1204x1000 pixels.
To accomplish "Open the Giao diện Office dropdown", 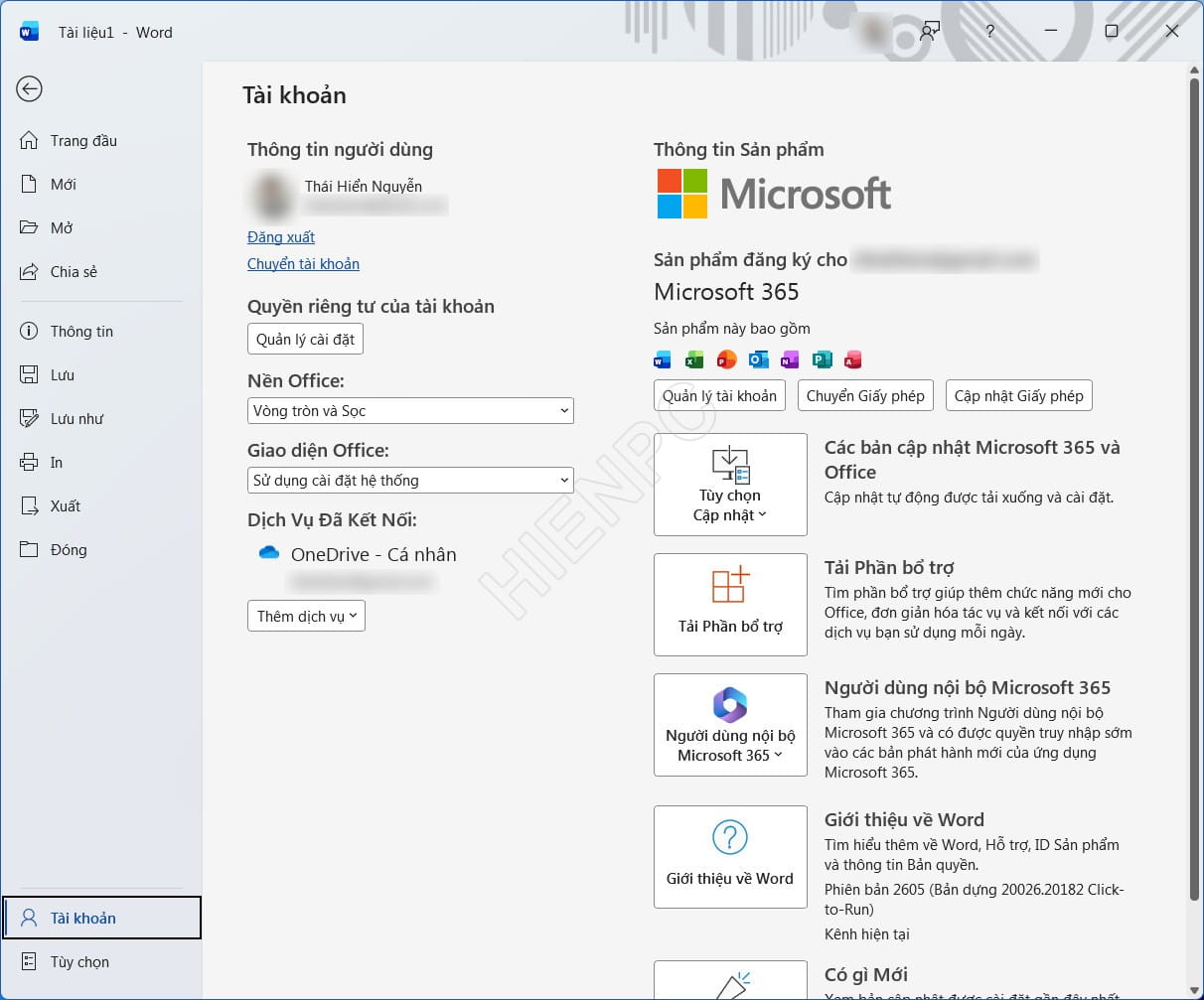I will click(410, 481).
